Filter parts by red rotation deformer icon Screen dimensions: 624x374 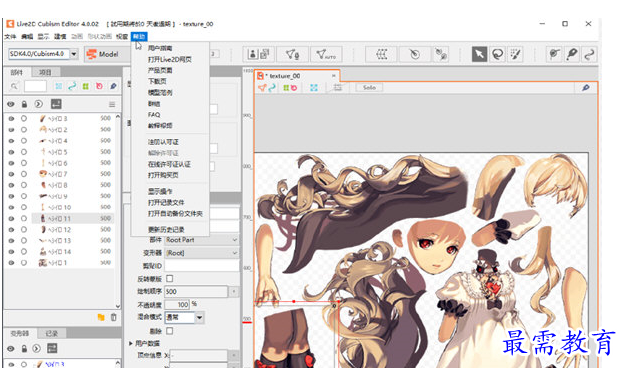tap(99, 86)
